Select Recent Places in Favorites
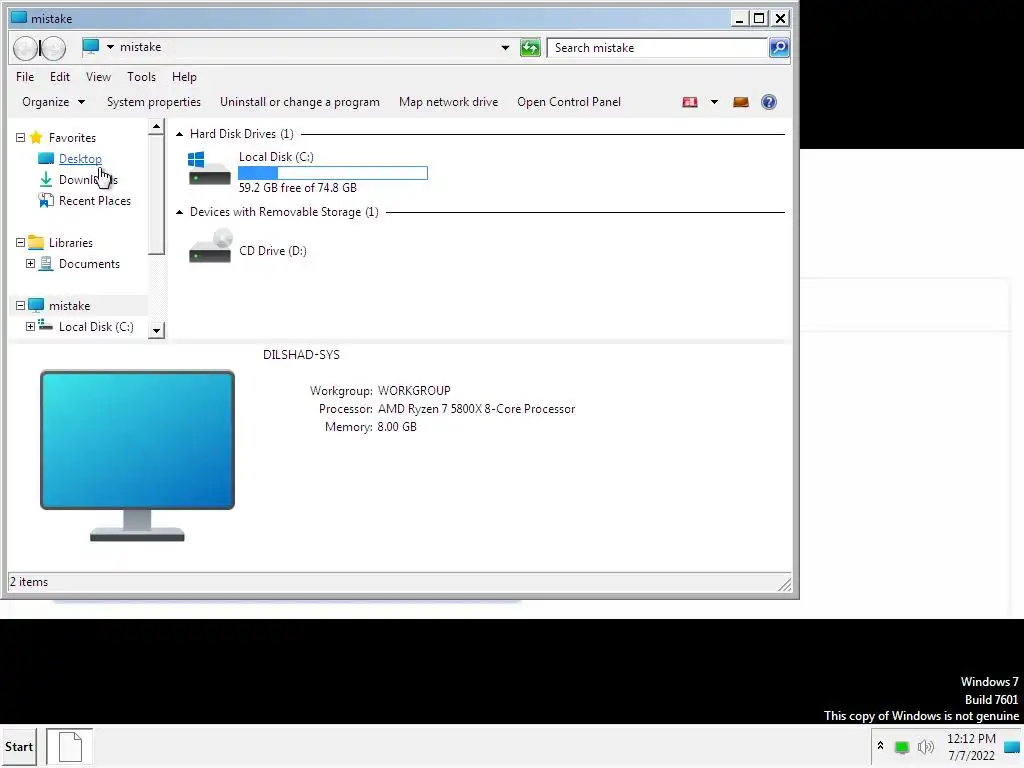Screen dimensions: 1024x768 (95, 200)
